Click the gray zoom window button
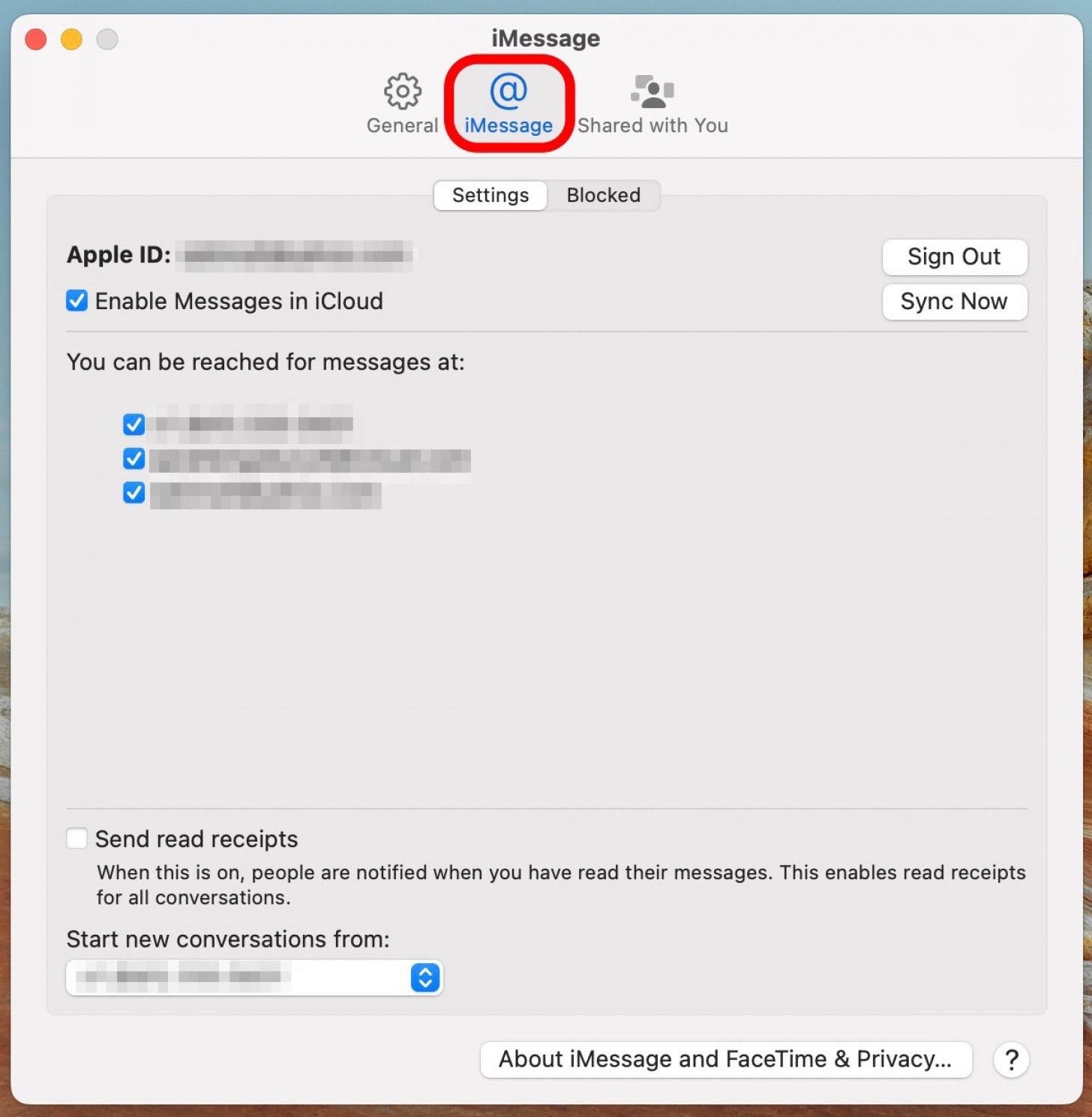This screenshot has width=1092, height=1117. pos(107,39)
